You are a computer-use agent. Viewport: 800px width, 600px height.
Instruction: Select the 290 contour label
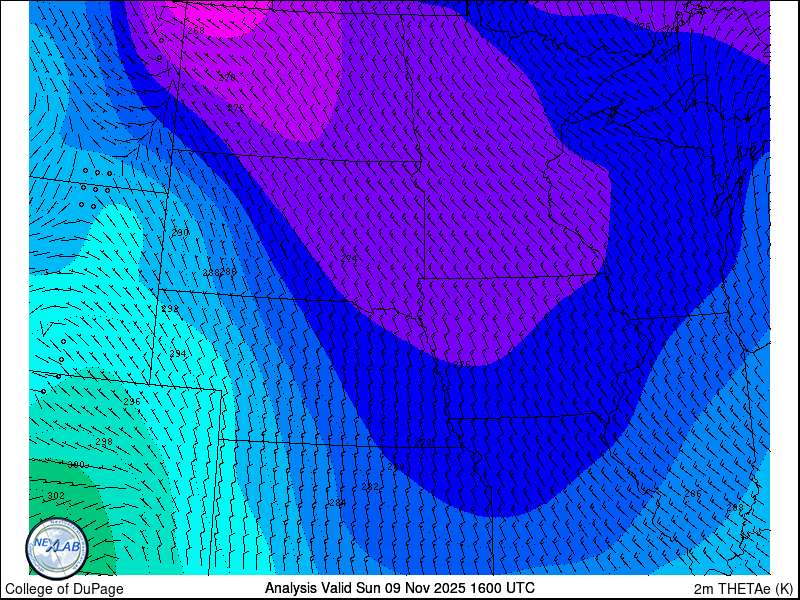point(180,233)
